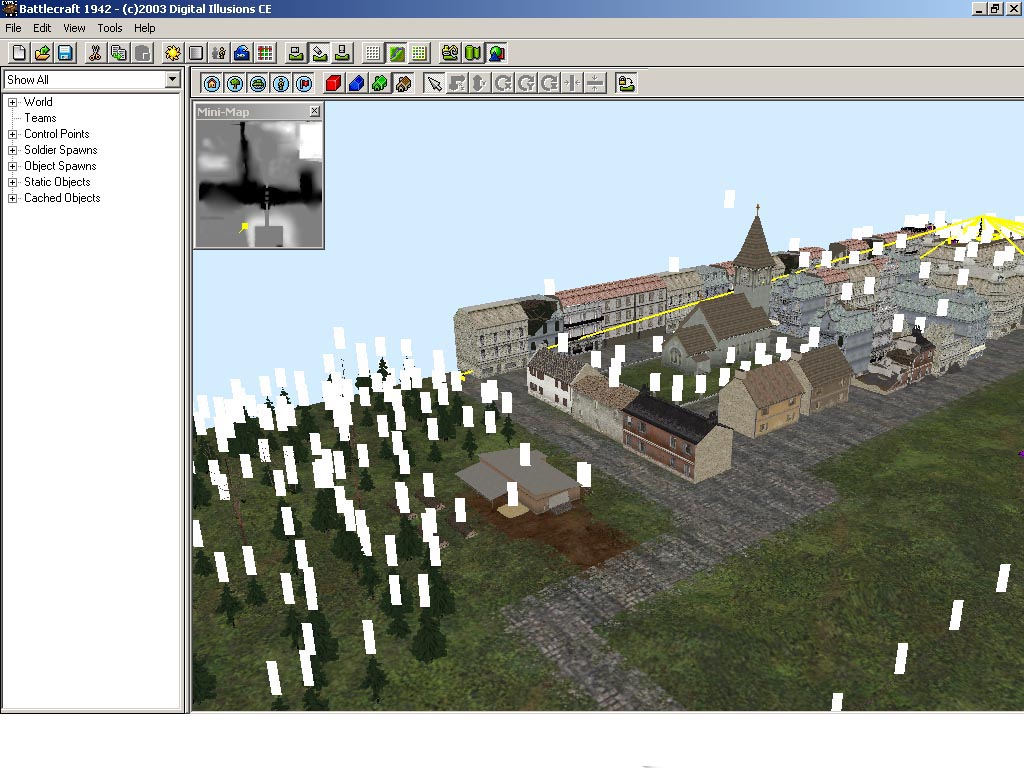Click the horizontal align-to-line icon
Image resolution: width=1024 pixels, height=768 pixels.
coord(573,84)
